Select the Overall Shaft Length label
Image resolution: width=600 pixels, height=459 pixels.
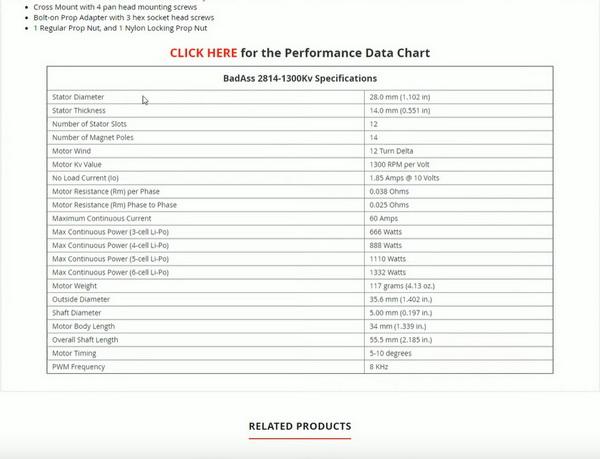pyautogui.click(x=85, y=340)
